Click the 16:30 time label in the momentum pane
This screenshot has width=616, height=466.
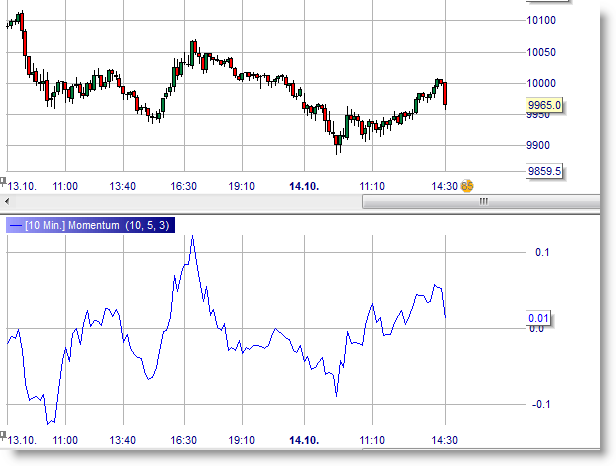coord(184,440)
